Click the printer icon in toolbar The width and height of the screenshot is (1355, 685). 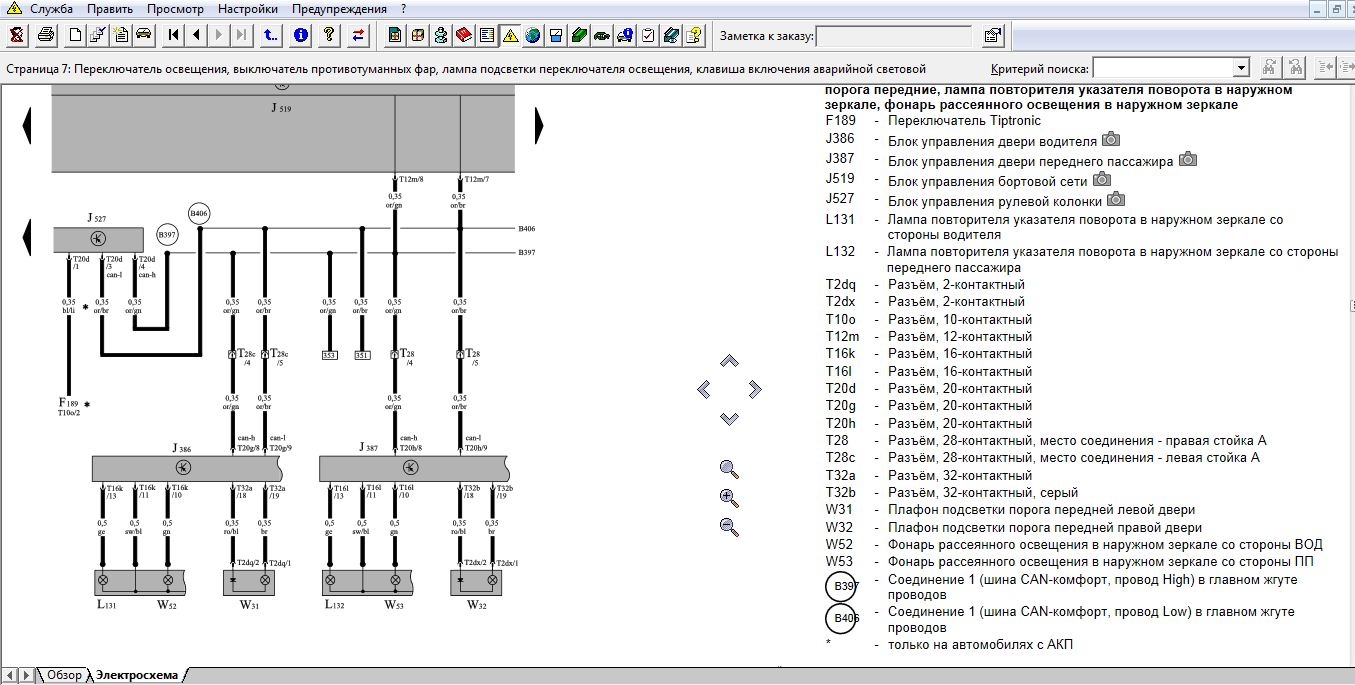pyautogui.click(x=45, y=36)
